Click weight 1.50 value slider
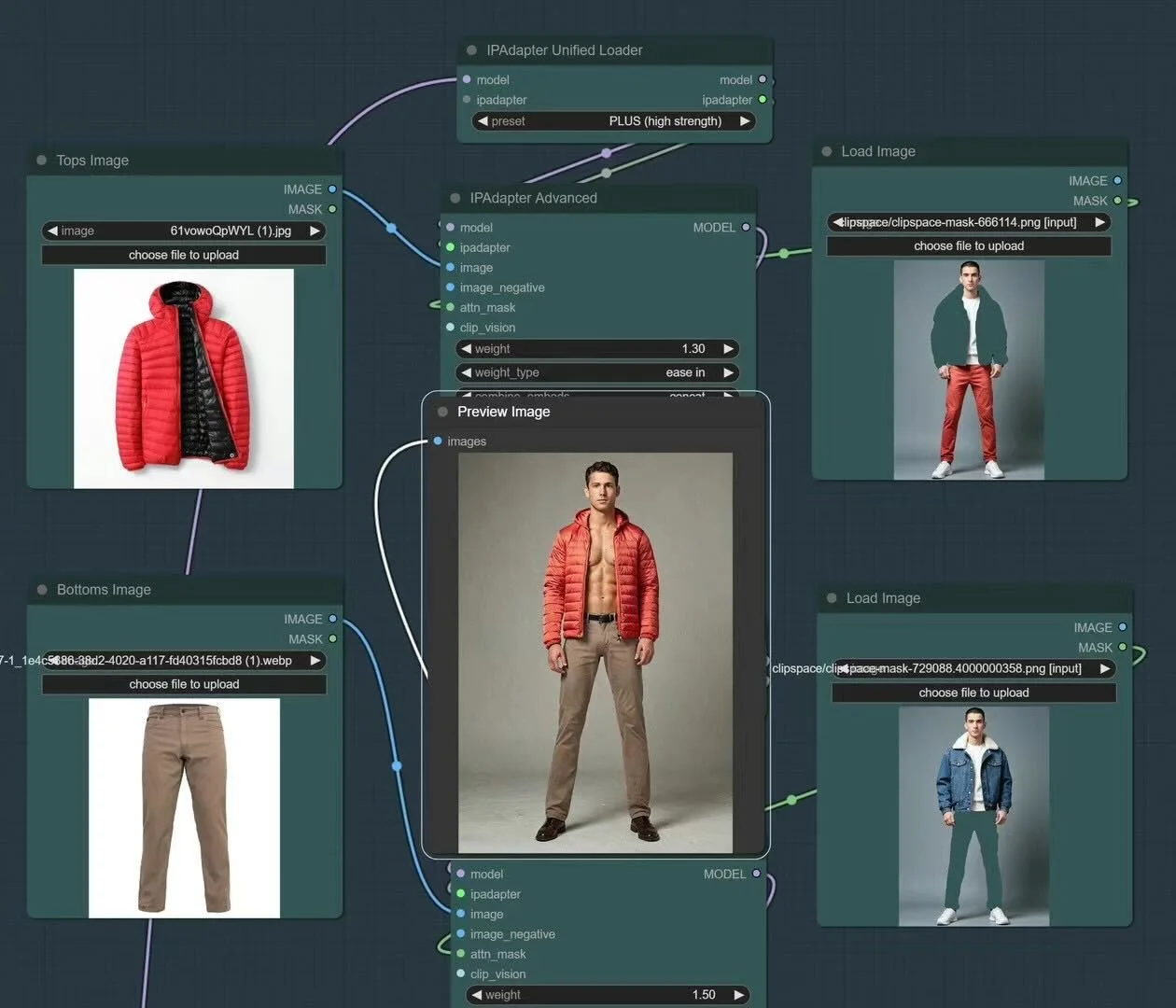Screen dimensions: 1176x1008 (x=608, y=995)
